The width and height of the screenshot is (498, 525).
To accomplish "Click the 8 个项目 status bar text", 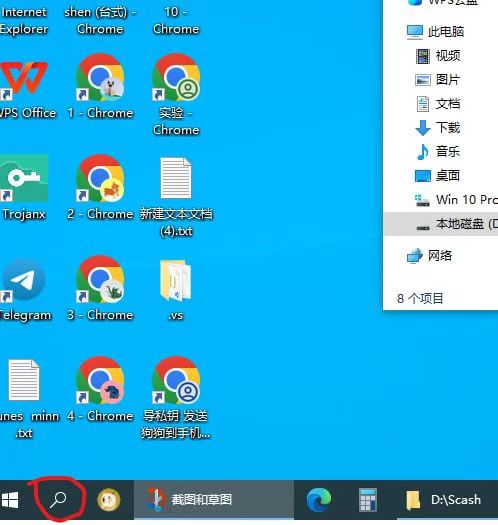I will click(x=420, y=298).
